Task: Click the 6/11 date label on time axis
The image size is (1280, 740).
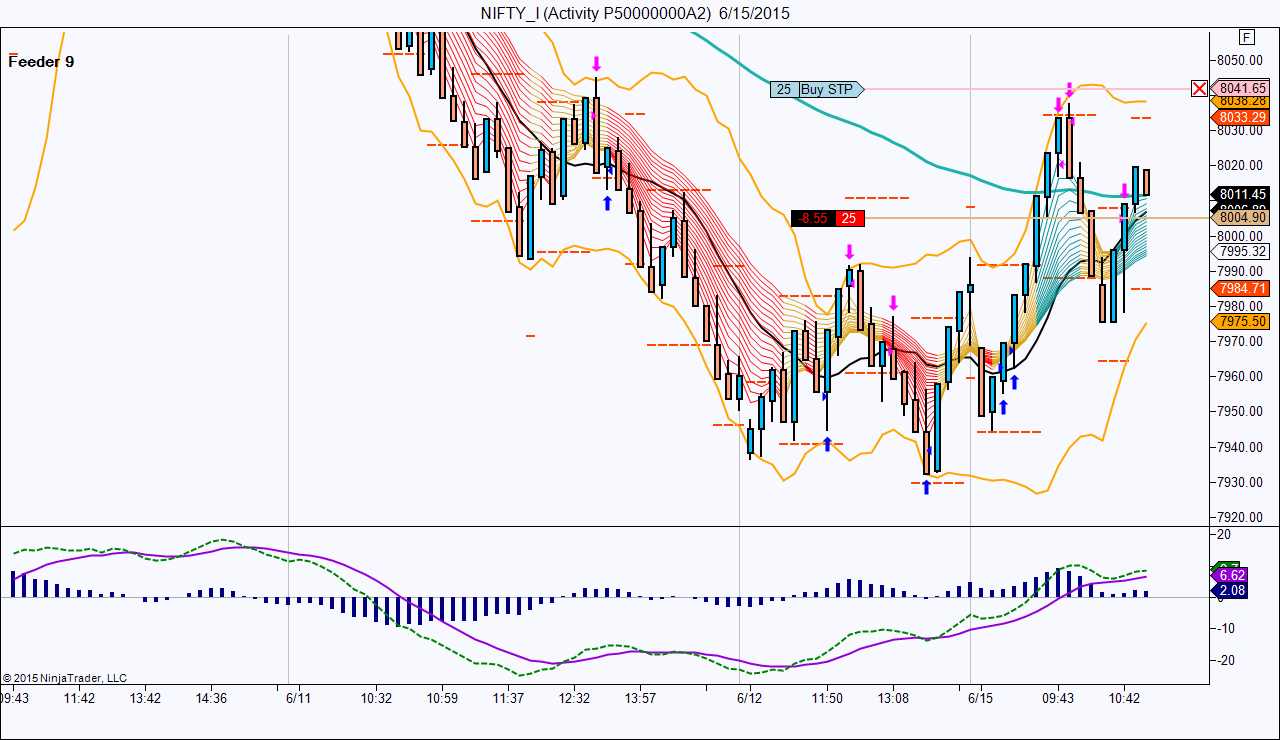Action: pyautogui.click(x=298, y=697)
